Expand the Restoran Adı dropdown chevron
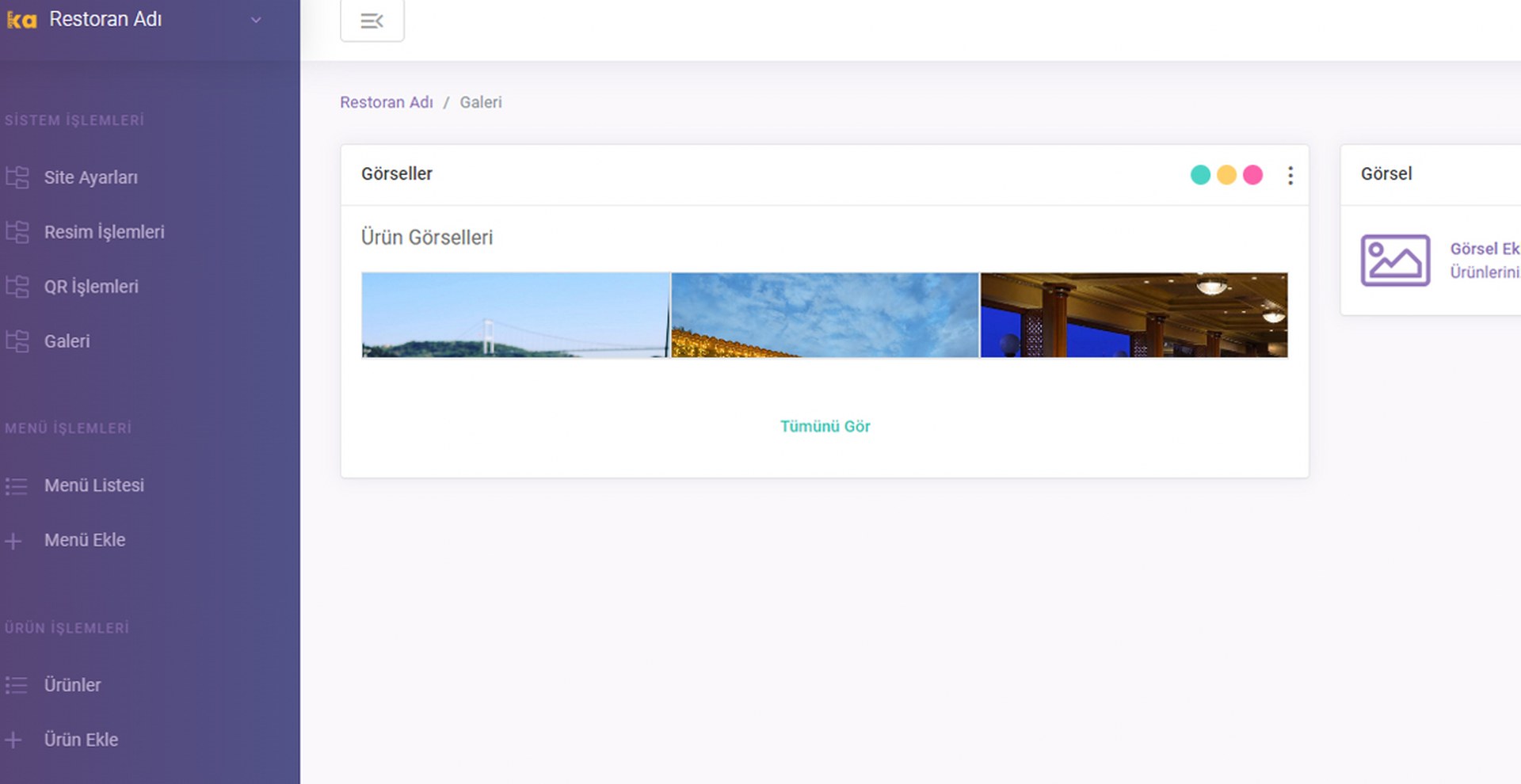1521x784 pixels. click(256, 20)
